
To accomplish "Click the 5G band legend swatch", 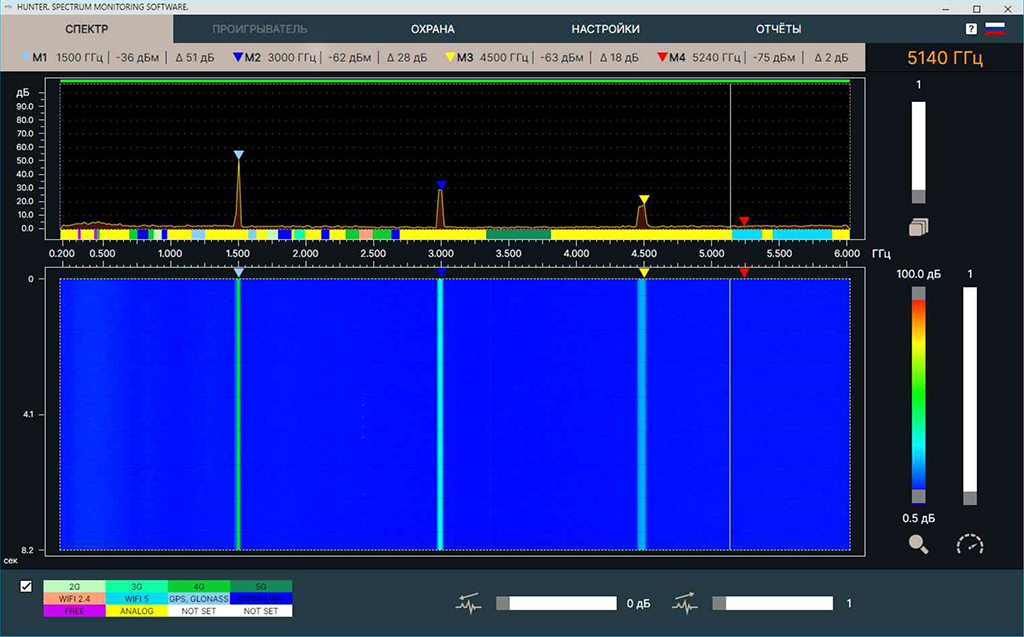I will (261, 587).
